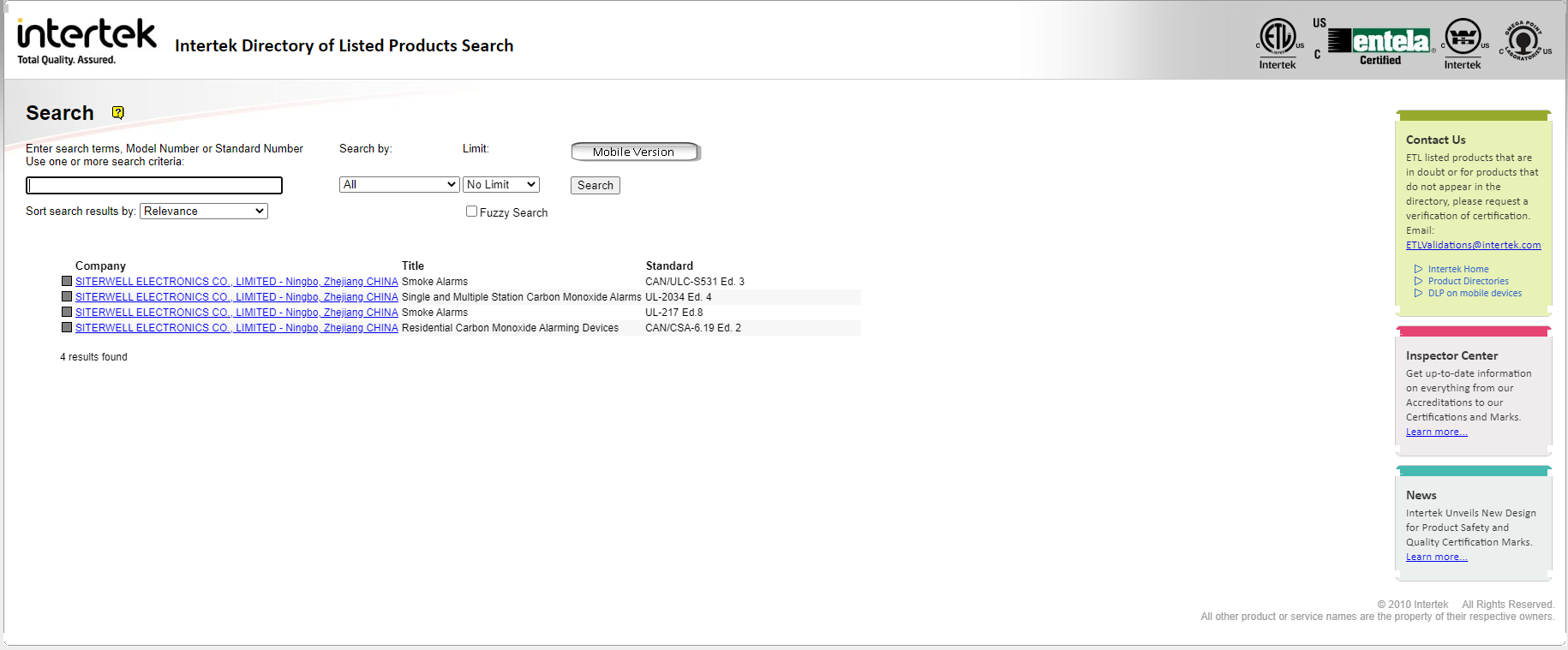The image size is (1568, 650).
Task: Click the gray square next to CAN/ULC-S531 row
Action: pyautogui.click(x=67, y=281)
